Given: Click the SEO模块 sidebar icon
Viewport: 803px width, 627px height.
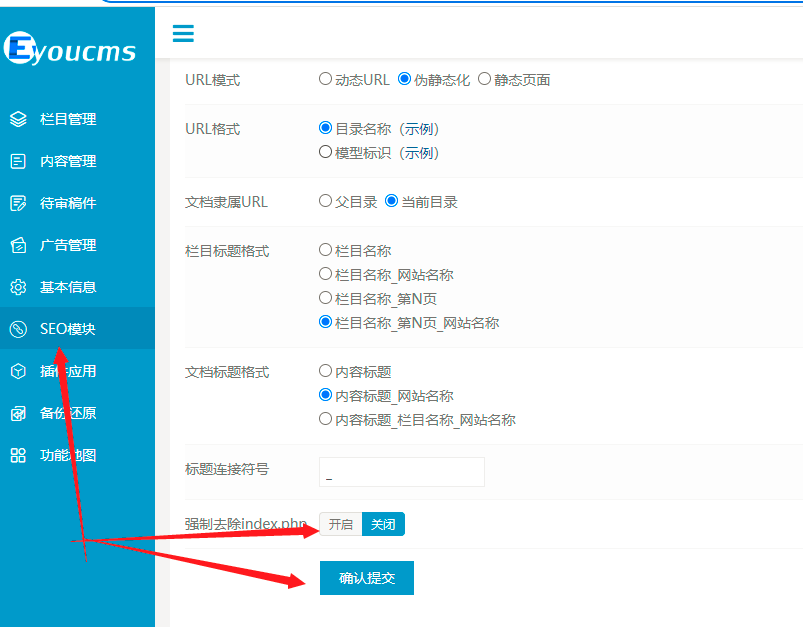Looking at the screenshot, I should click(x=18, y=329).
